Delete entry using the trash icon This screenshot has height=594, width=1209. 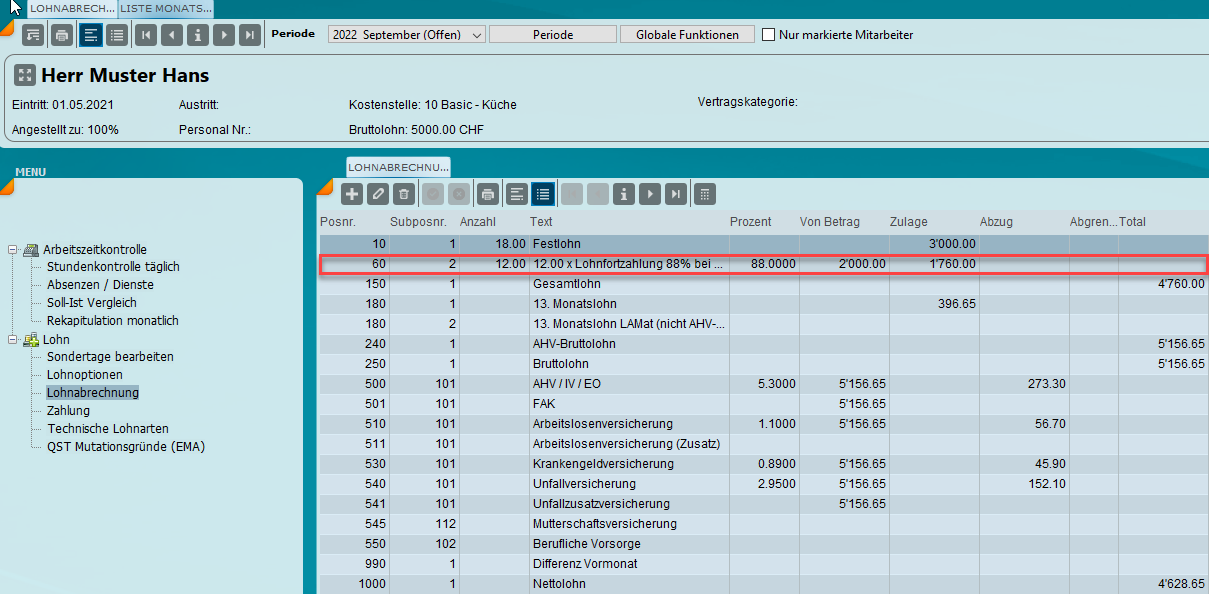pyautogui.click(x=404, y=194)
